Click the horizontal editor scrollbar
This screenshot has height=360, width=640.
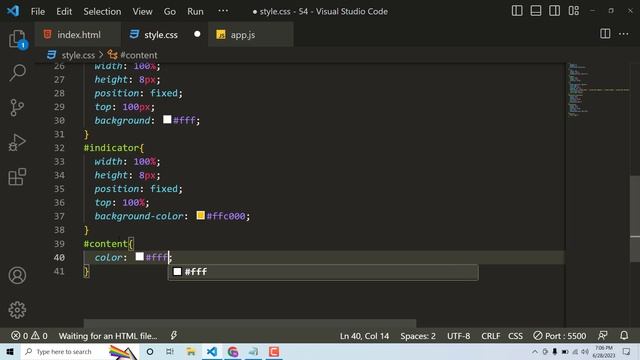point(250,323)
